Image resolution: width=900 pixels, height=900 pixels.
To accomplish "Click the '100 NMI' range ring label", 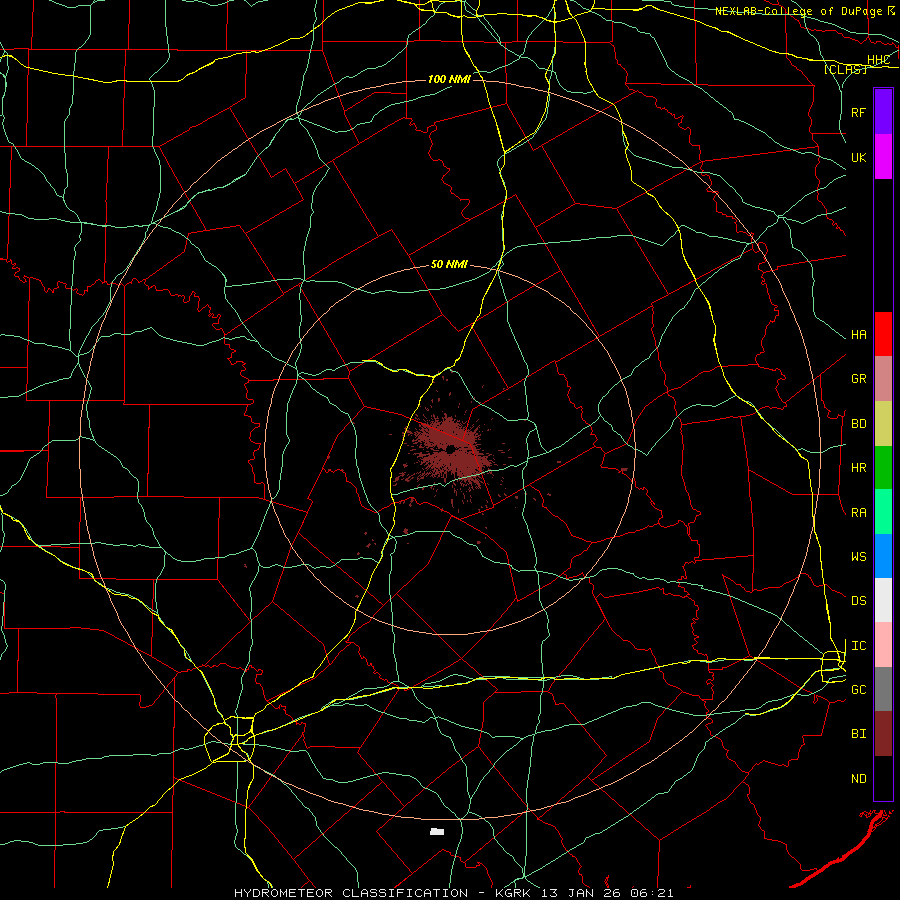I will [x=449, y=79].
